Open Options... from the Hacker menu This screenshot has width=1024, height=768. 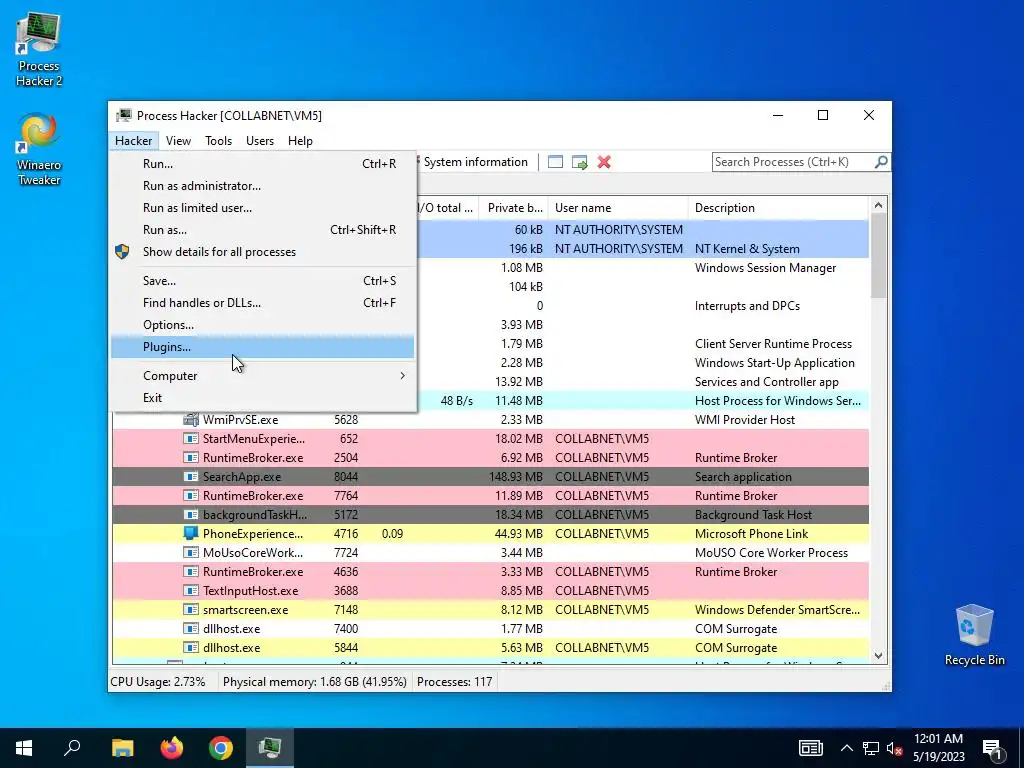(x=263, y=325)
